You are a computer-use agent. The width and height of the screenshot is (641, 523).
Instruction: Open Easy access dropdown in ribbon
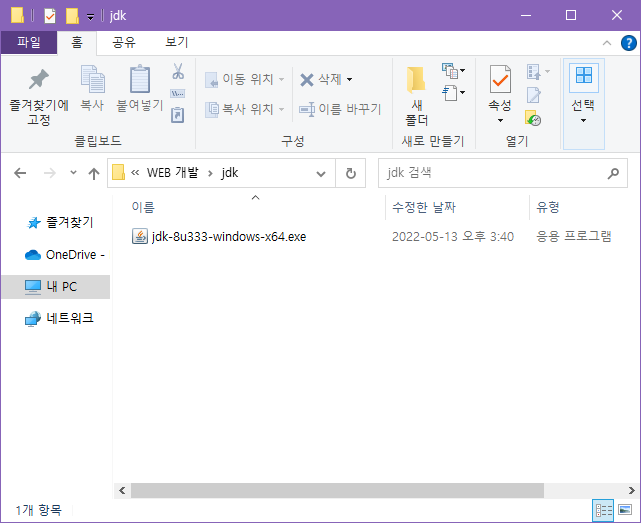(x=453, y=93)
